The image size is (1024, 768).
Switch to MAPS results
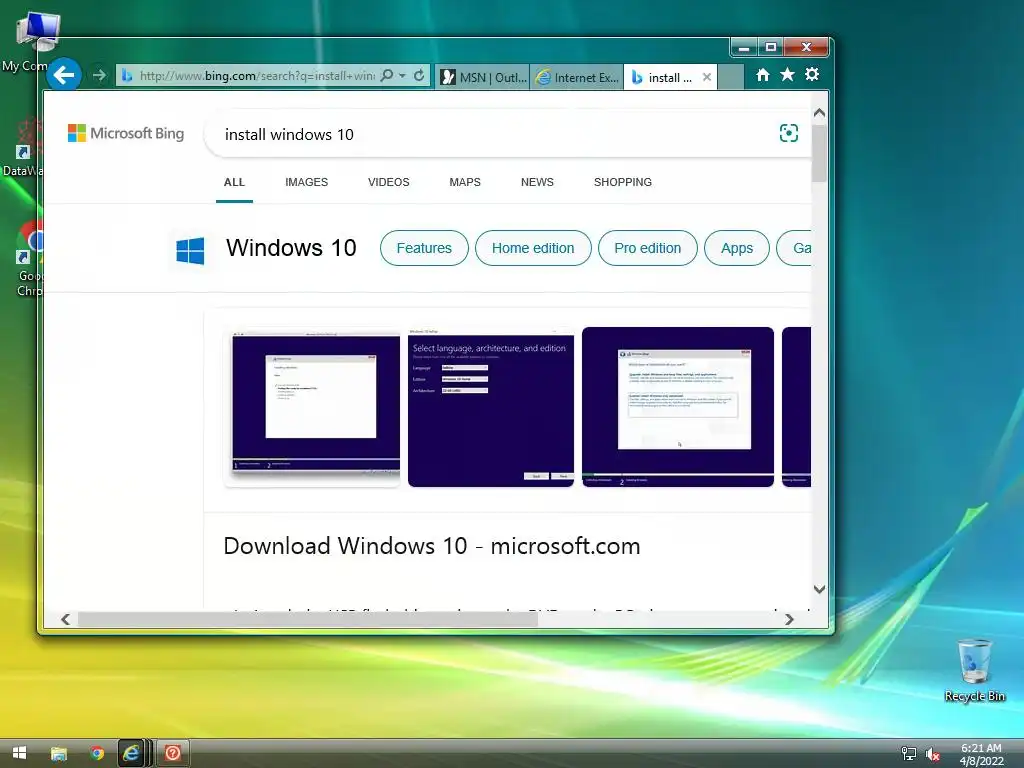pyautogui.click(x=465, y=182)
